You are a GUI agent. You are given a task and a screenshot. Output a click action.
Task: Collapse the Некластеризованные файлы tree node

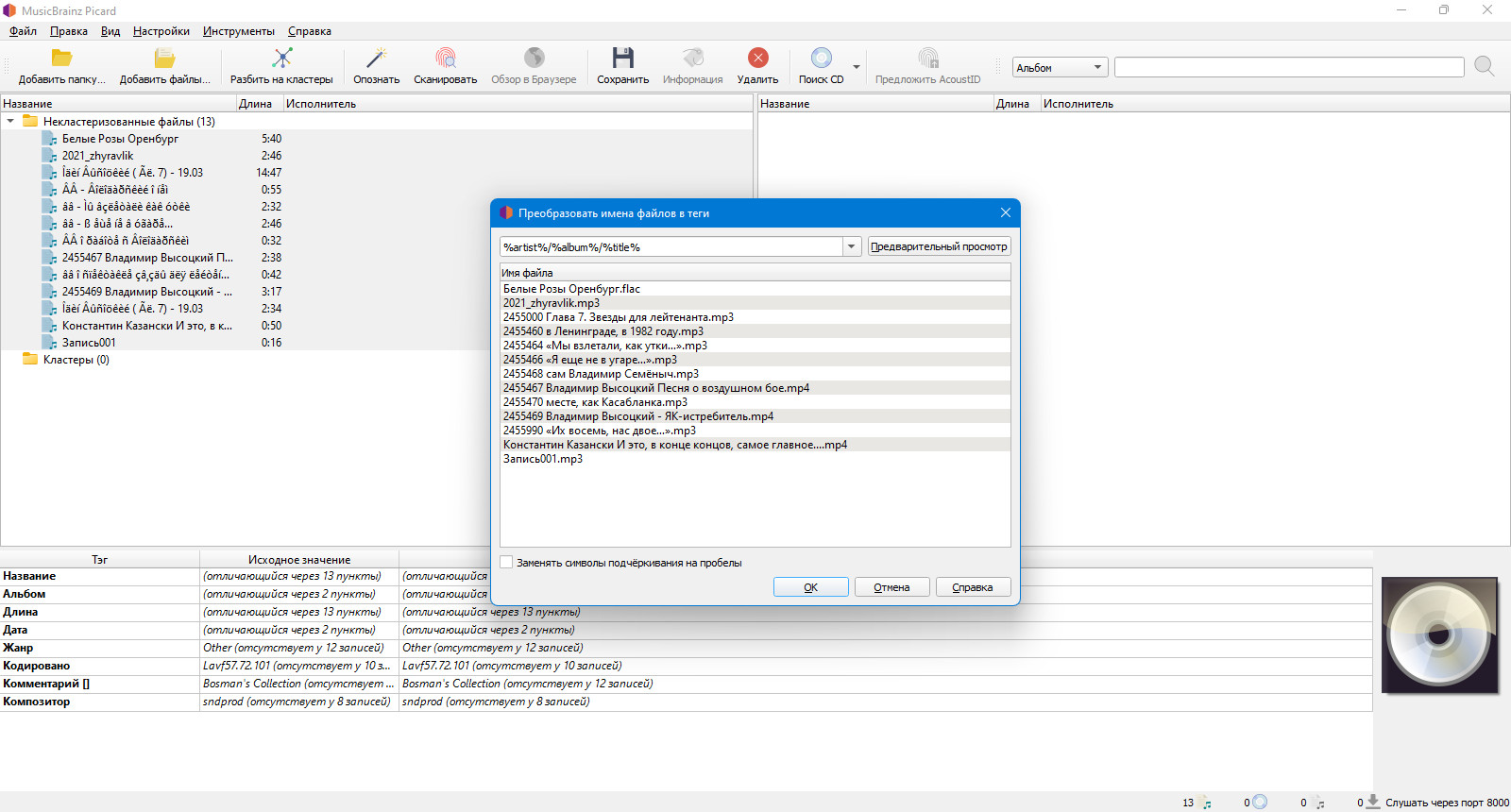point(10,121)
